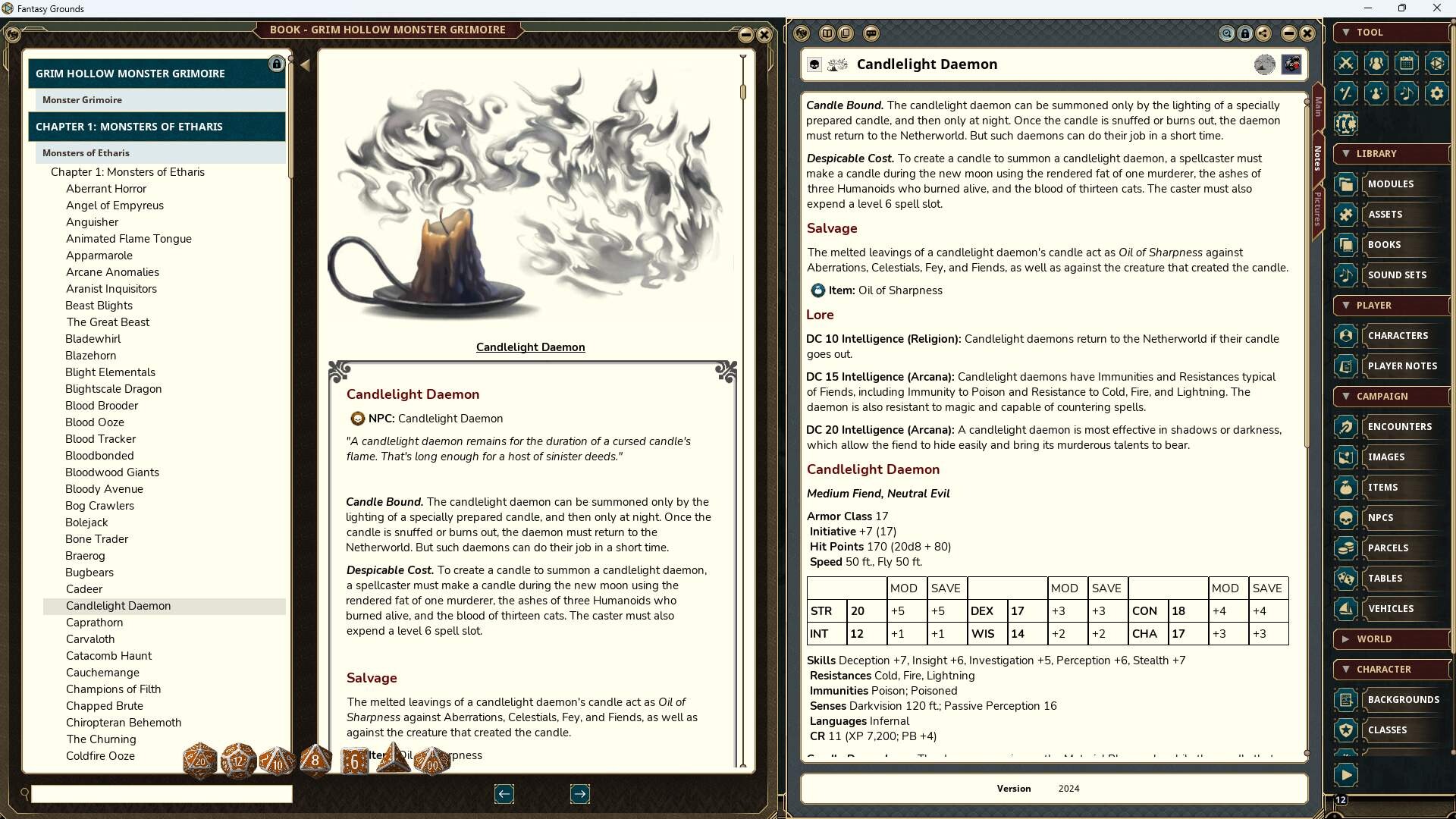Open the gear Options tool
The image size is (1456, 819).
[1436, 93]
